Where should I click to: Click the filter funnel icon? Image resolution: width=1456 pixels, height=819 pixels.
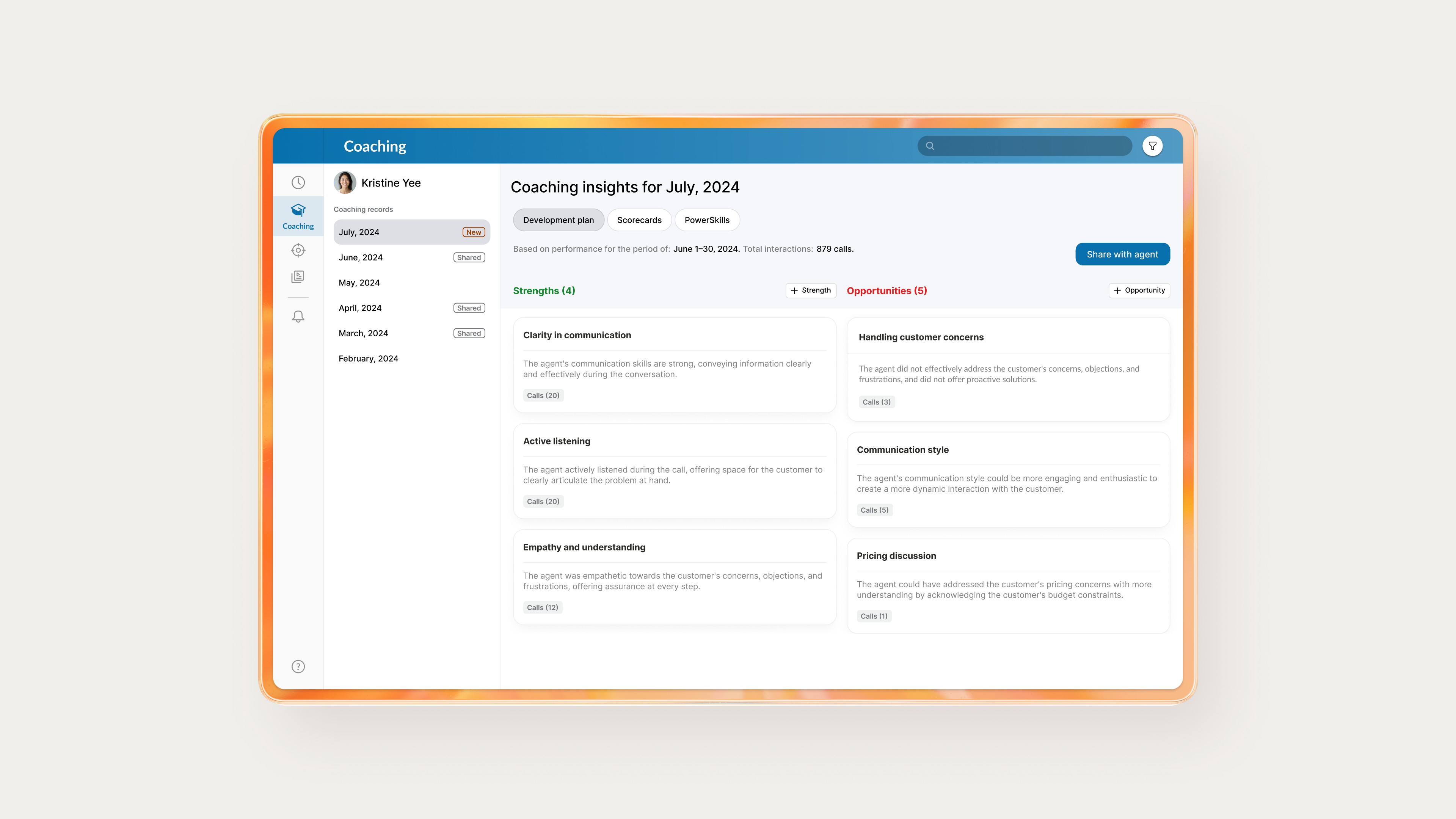(x=1152, y=146)
